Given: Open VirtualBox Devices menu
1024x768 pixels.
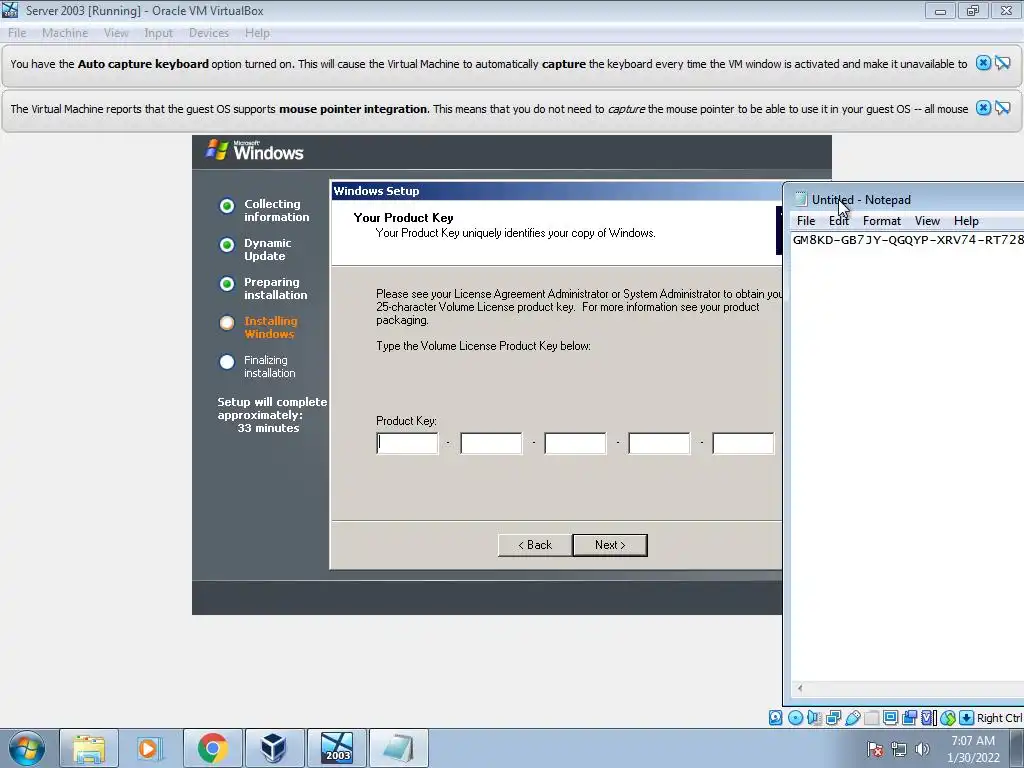Looking at the screenshot, I should point(209,33).
